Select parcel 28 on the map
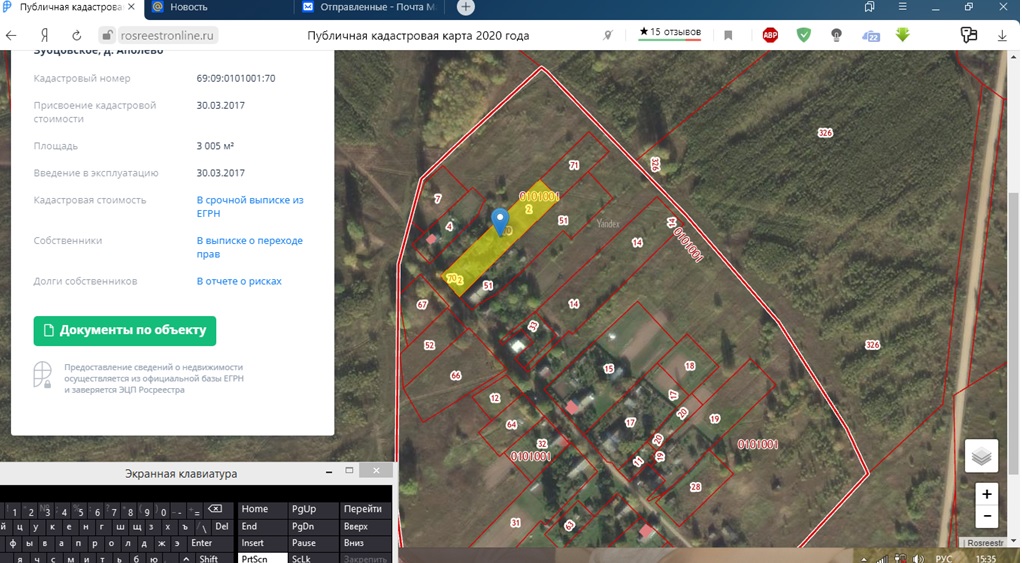Screen dimensions: 1022x563 695,487
